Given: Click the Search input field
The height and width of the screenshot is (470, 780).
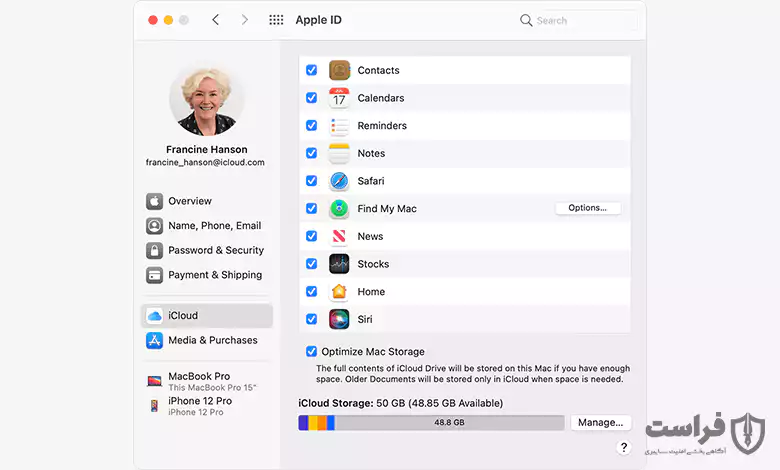Looking at the screenshot, I should coord(577,20).
